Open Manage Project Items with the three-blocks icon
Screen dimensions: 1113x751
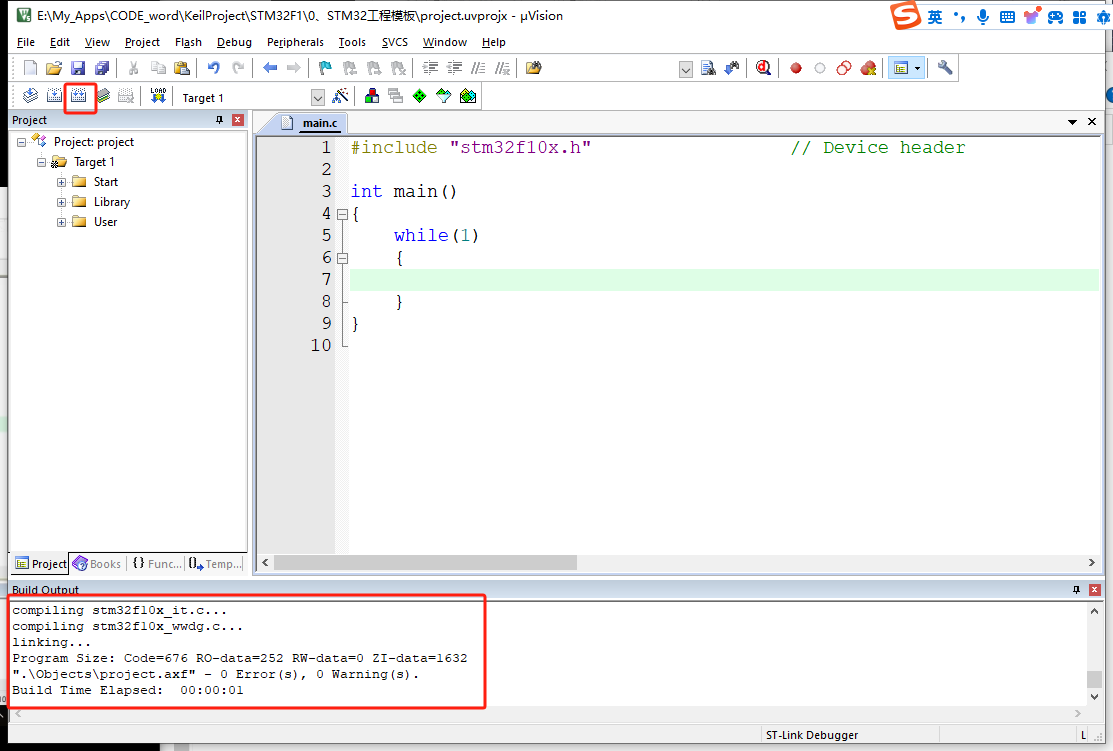pyautogui.click(x=371, y=96)
